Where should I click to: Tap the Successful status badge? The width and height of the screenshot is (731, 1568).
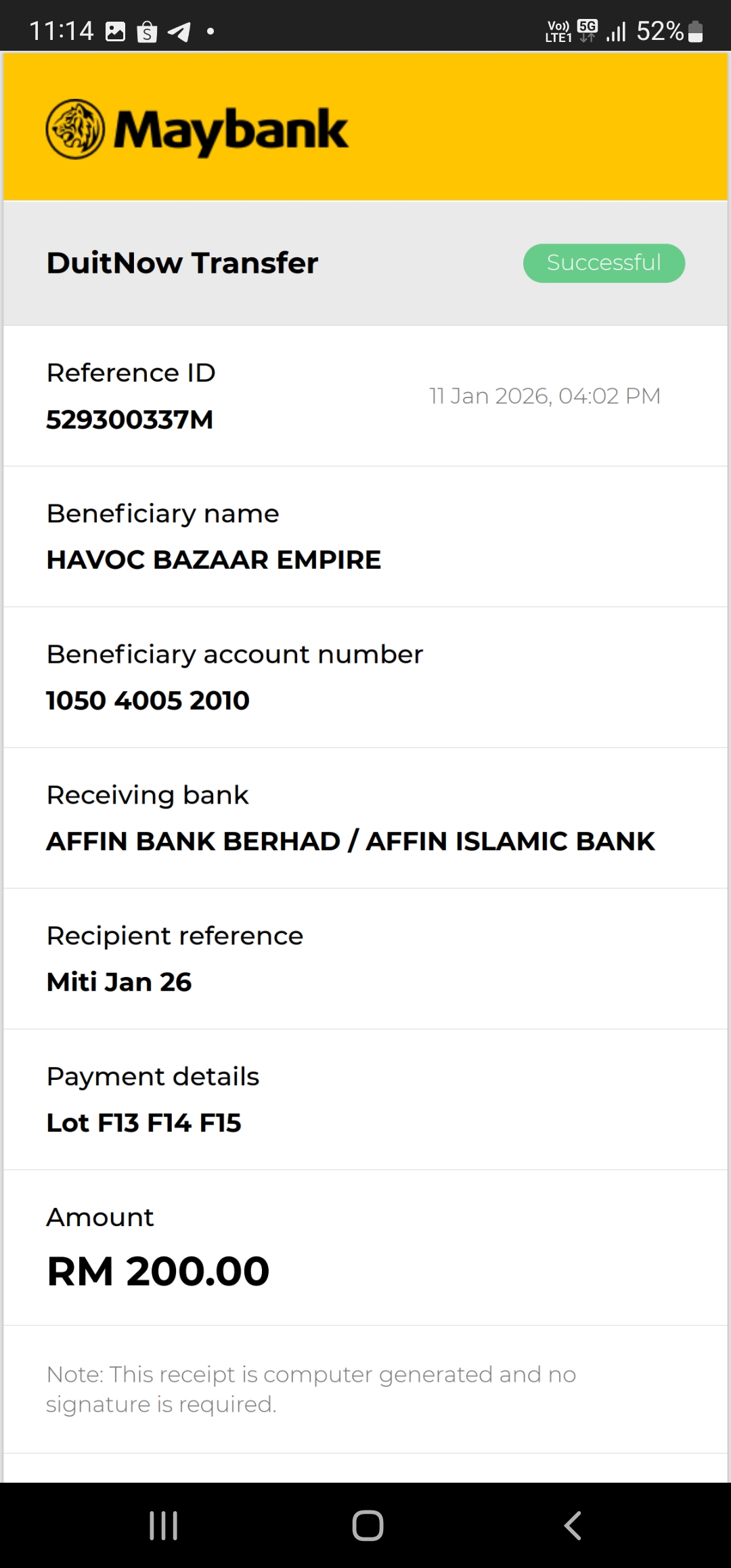pyautogui.click(x=604, y=263)
